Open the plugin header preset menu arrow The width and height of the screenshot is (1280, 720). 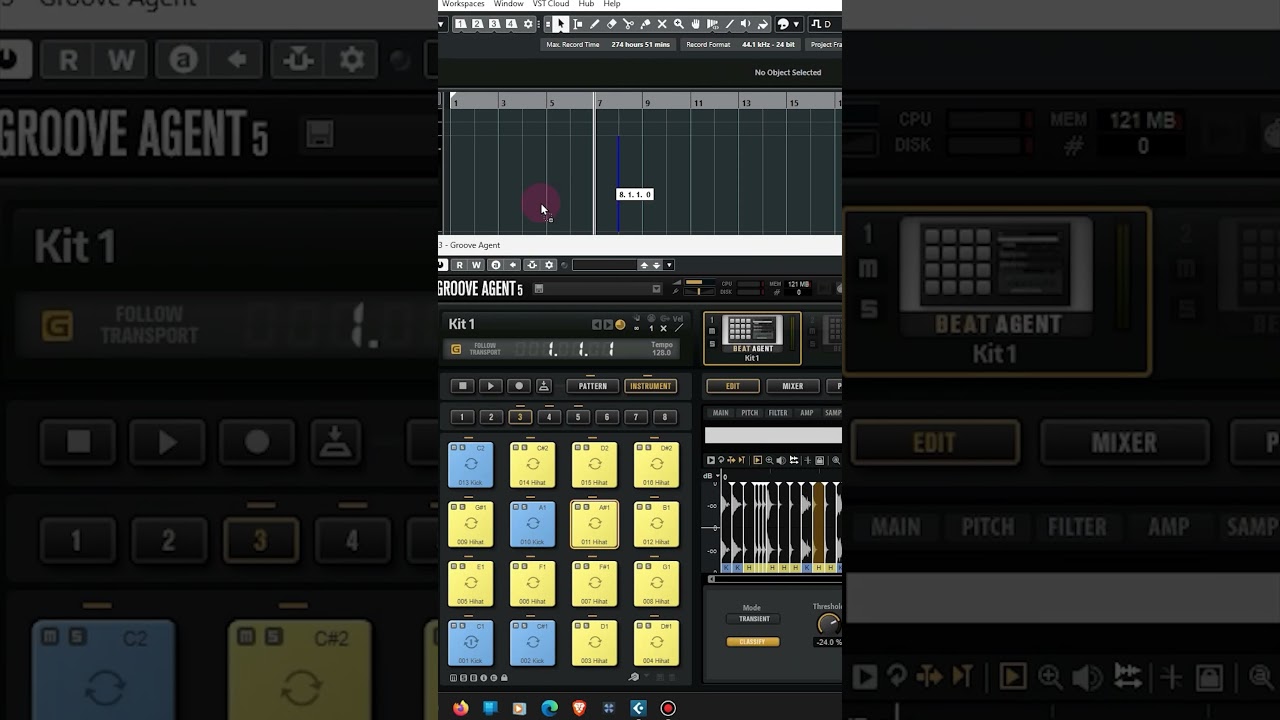coord(669,265)
